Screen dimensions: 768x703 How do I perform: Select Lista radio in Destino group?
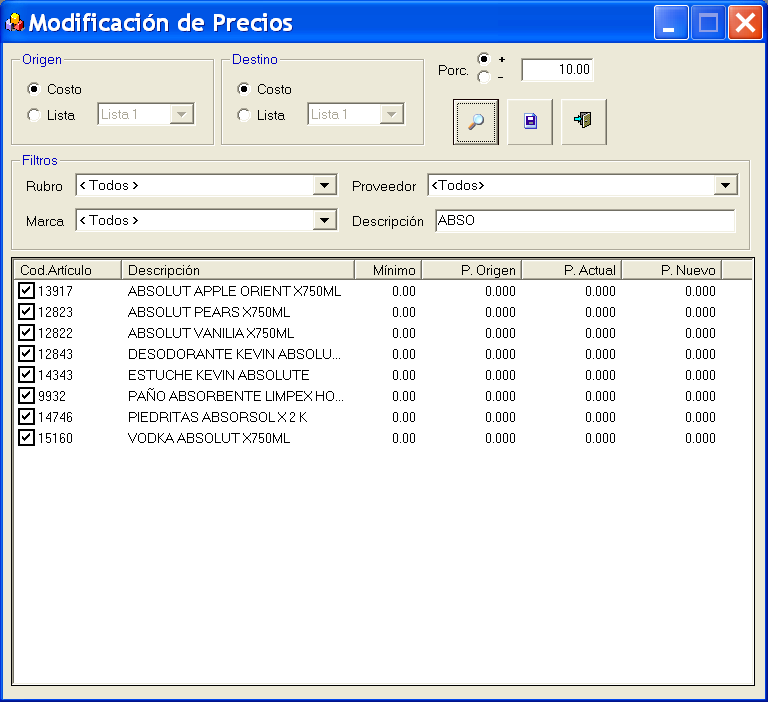point(243,115)
